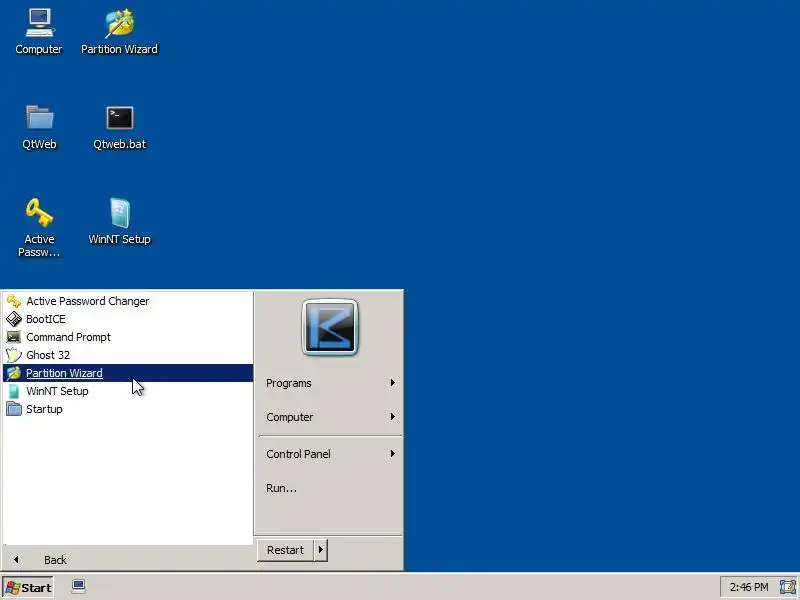Select Active Password Changer desktop key icon

pos(39,227)
